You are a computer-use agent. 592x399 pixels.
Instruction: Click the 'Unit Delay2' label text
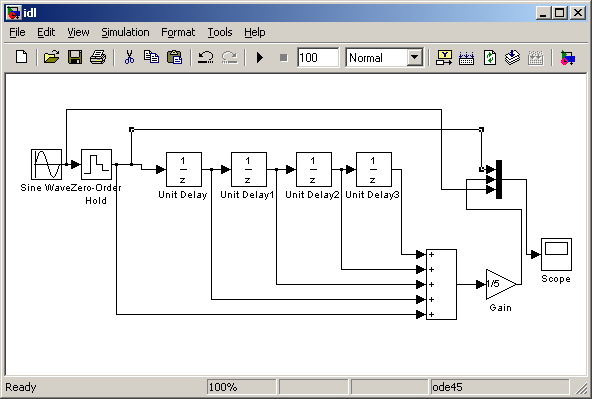(x=312, y=195)
